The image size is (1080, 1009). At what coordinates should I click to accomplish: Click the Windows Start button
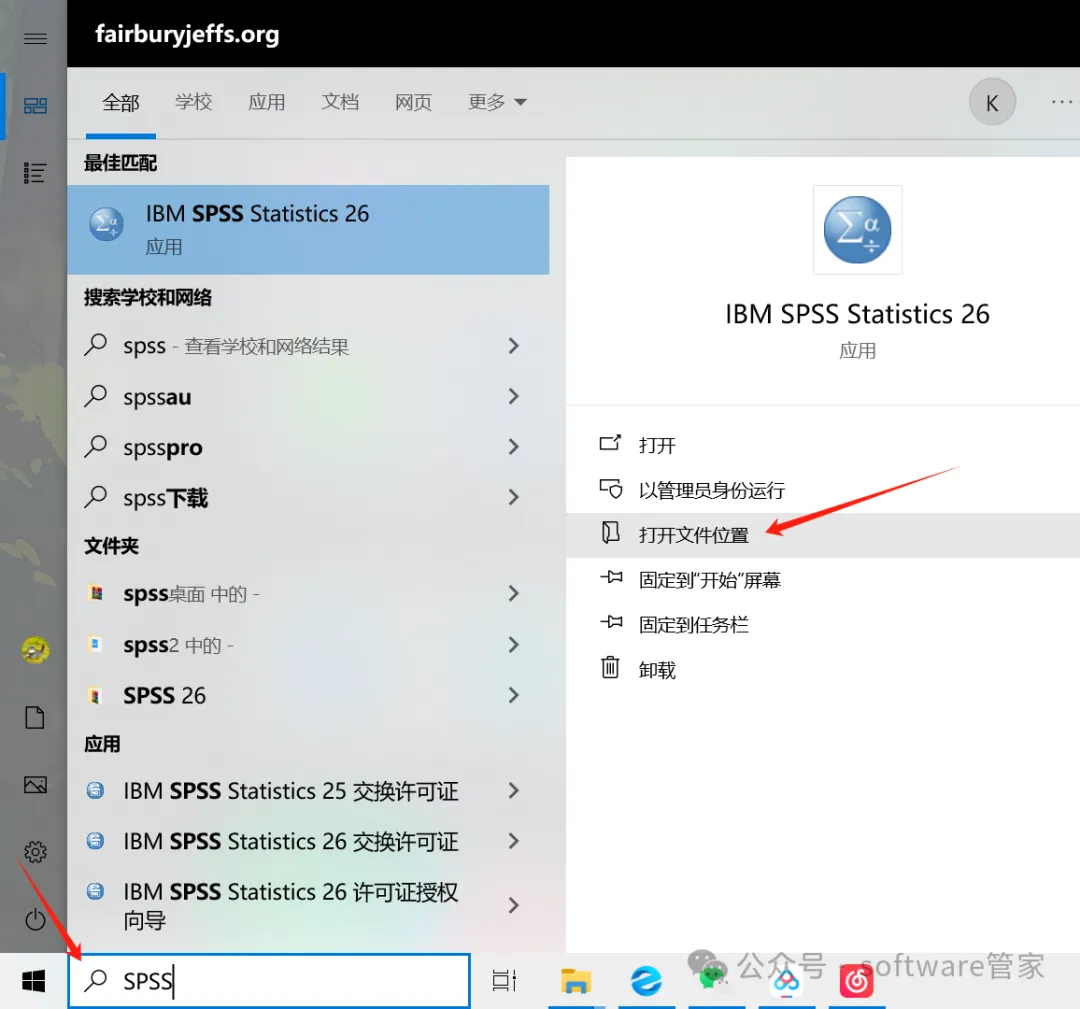tap(34, 981)
